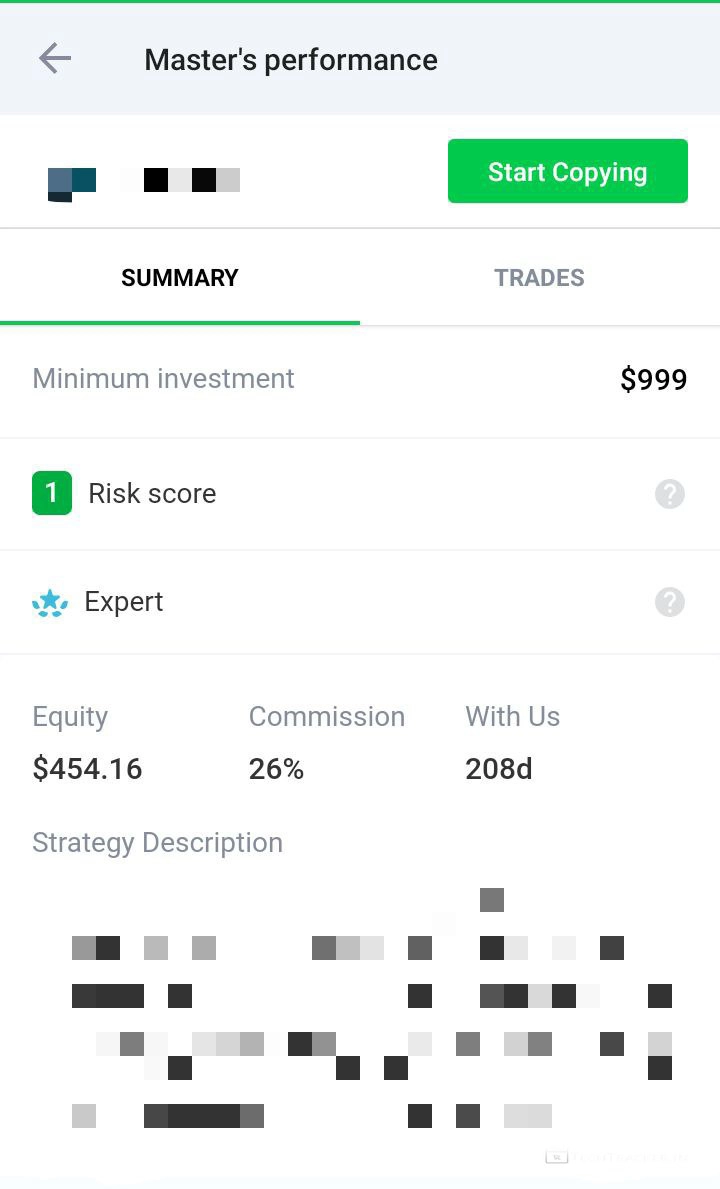Tap the 208d With Us value
This screenshot has width=720, height=1189.
(x=498, y=769)
